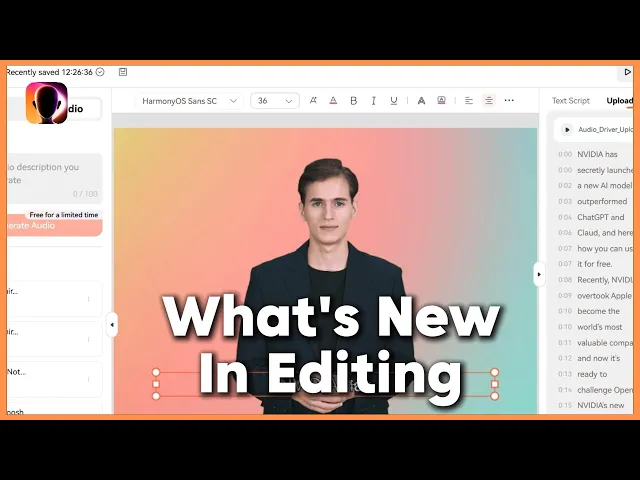Screen dimensions: 640x480
Task: Click the 'Free for a limited time' badge
Action: (x=64, y=215)
